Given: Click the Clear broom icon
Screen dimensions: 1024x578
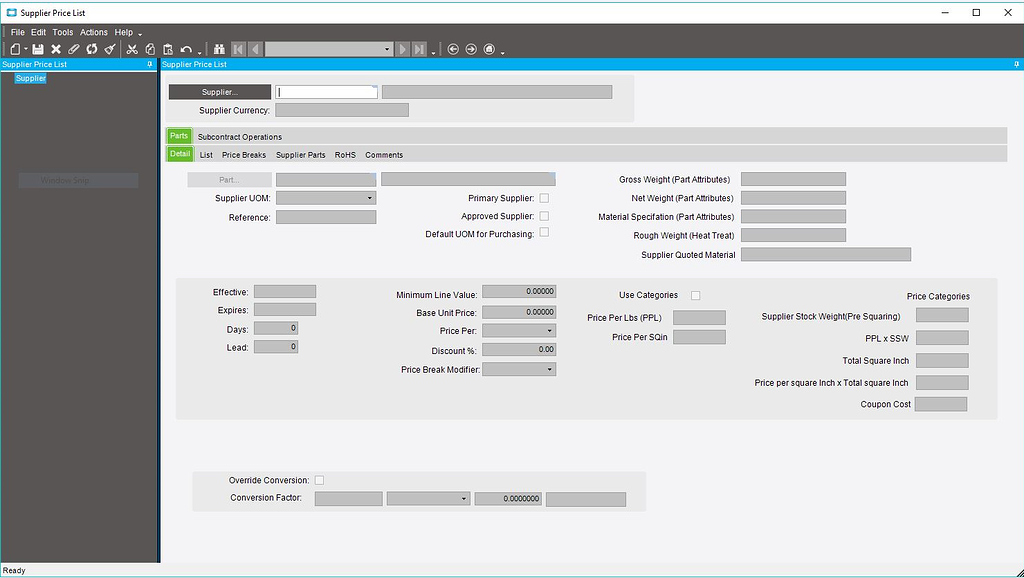Looking at the screenshot, I should [110, 49].
